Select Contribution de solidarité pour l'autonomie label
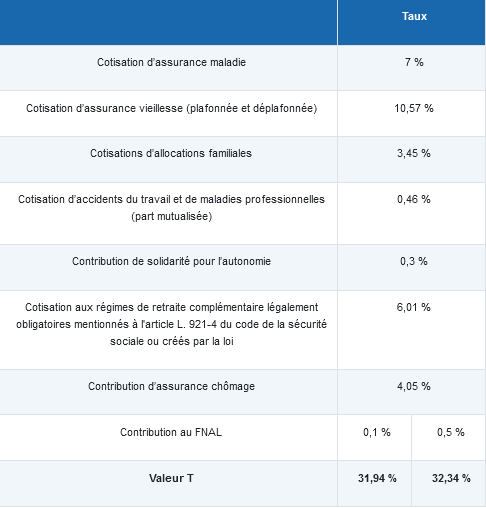This screenshot has height=508, width=486. coord(171,261)
